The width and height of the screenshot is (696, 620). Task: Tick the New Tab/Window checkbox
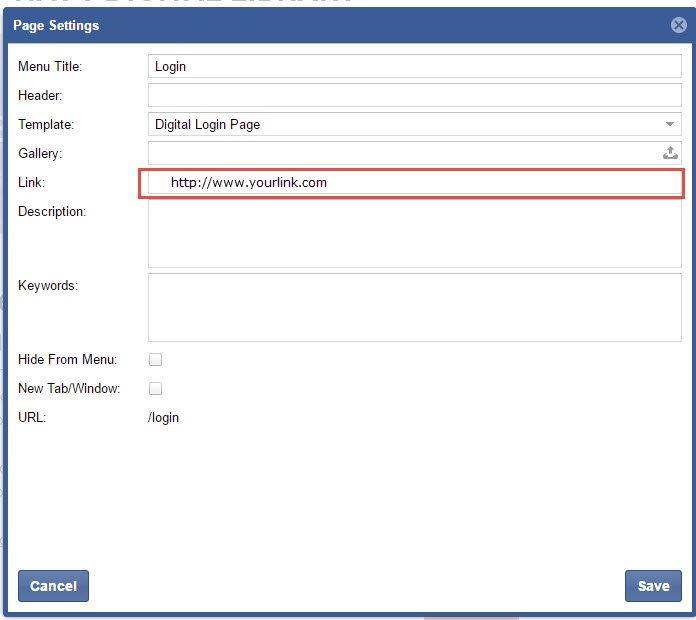[x=155, y=388]
